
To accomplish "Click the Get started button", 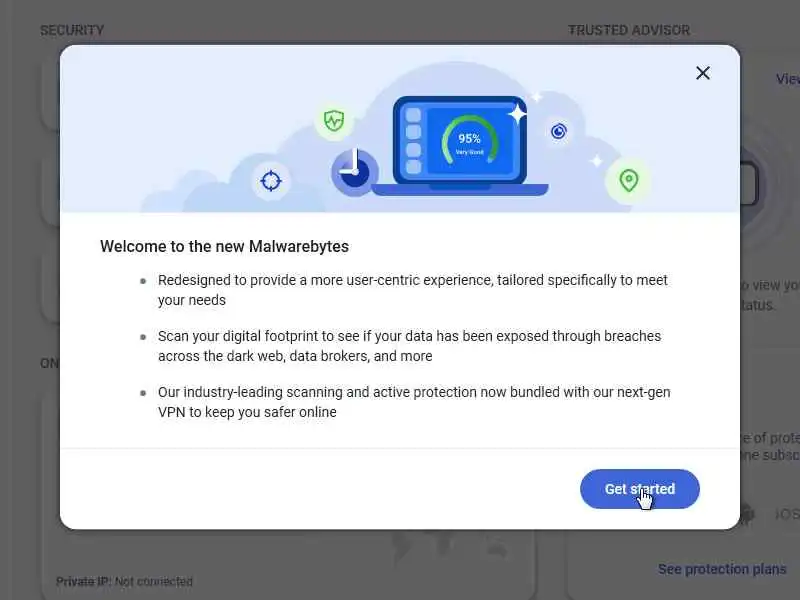I will [640, 489].
